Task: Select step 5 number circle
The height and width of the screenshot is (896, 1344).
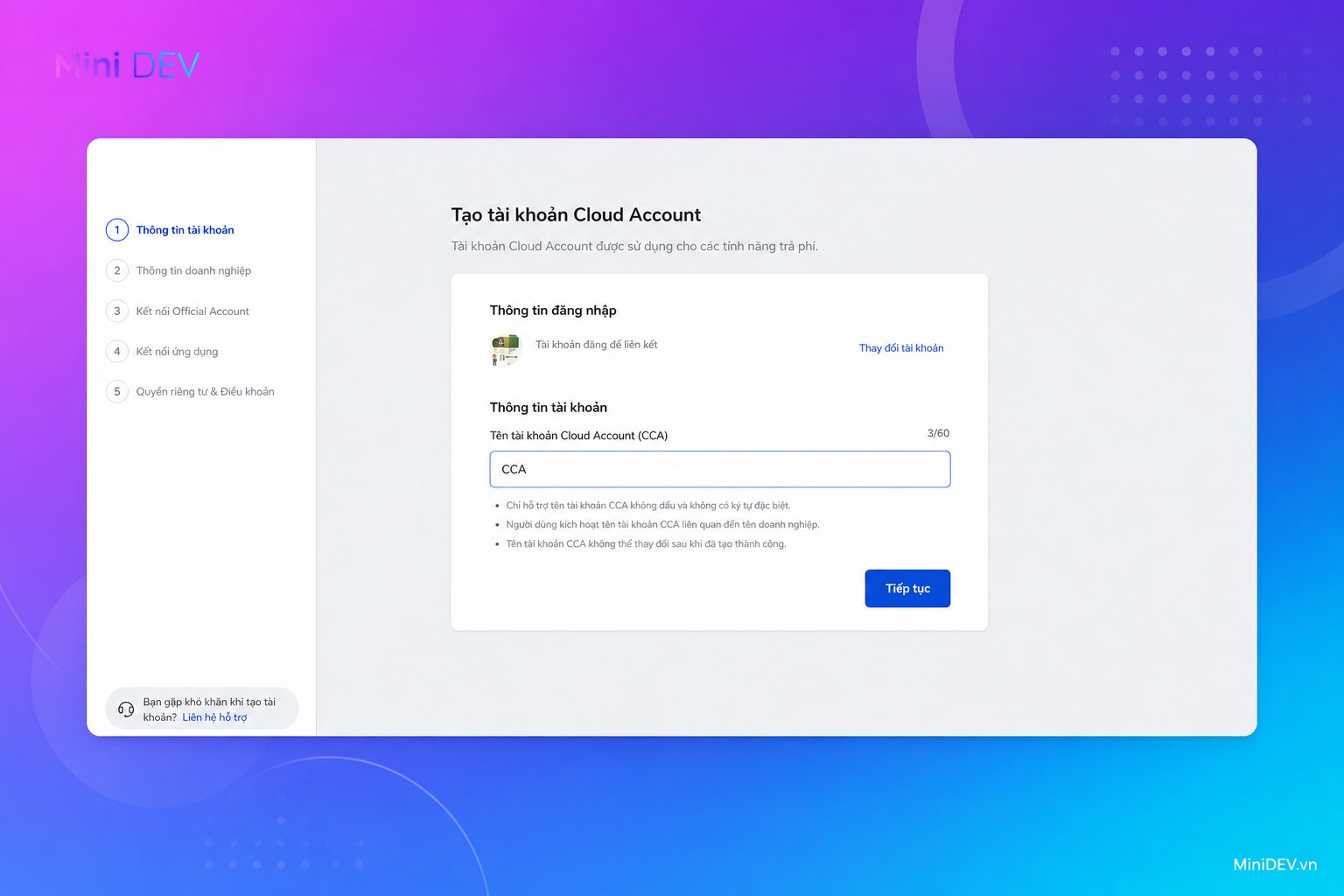Action: pyautogui.click(x=117, y=391)
